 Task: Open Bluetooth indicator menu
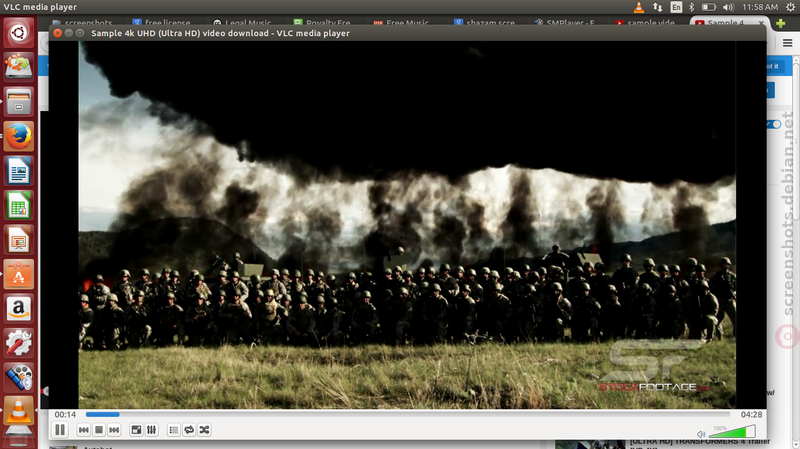691,7
